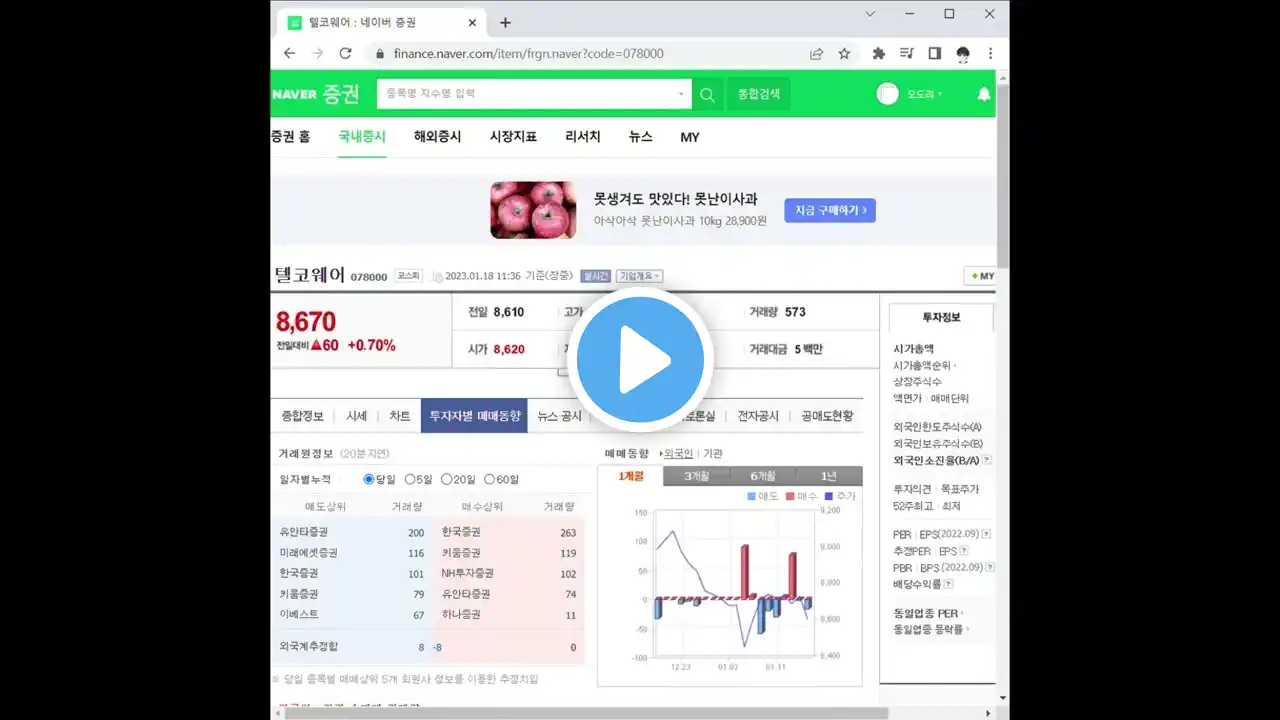Viewport: 1280px width, 720px height.
Task: Close the 텔코웨어 네이버 증권 tab
Action: 473,22
